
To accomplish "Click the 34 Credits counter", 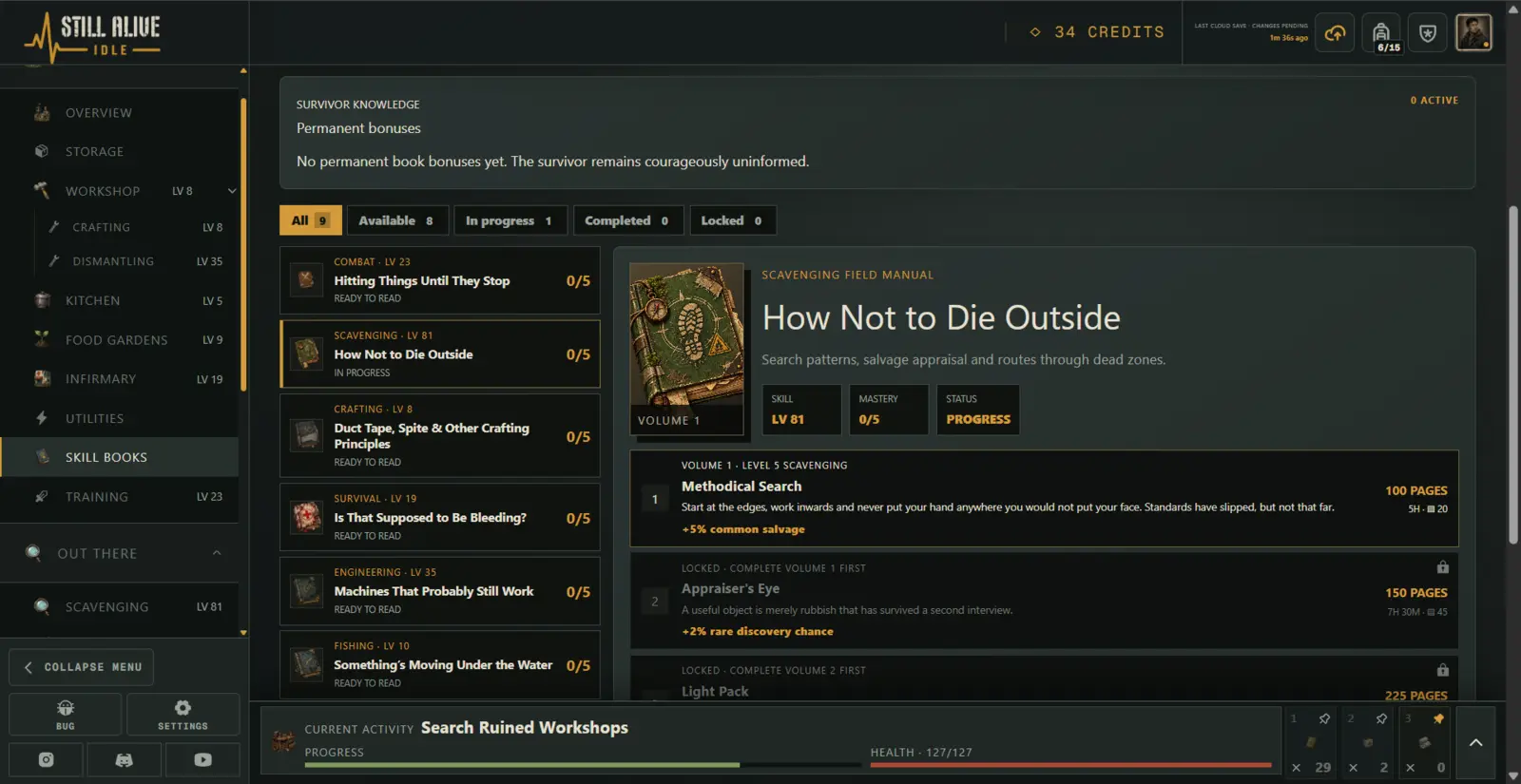I will point(1097,32).
